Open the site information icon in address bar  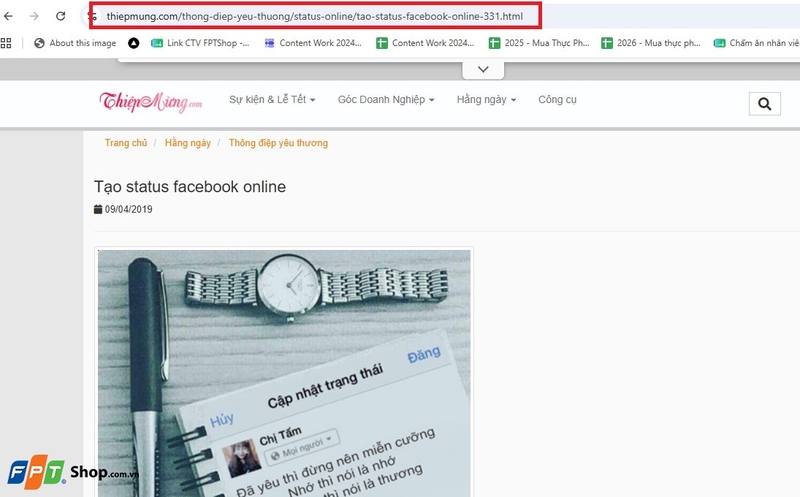92,16
